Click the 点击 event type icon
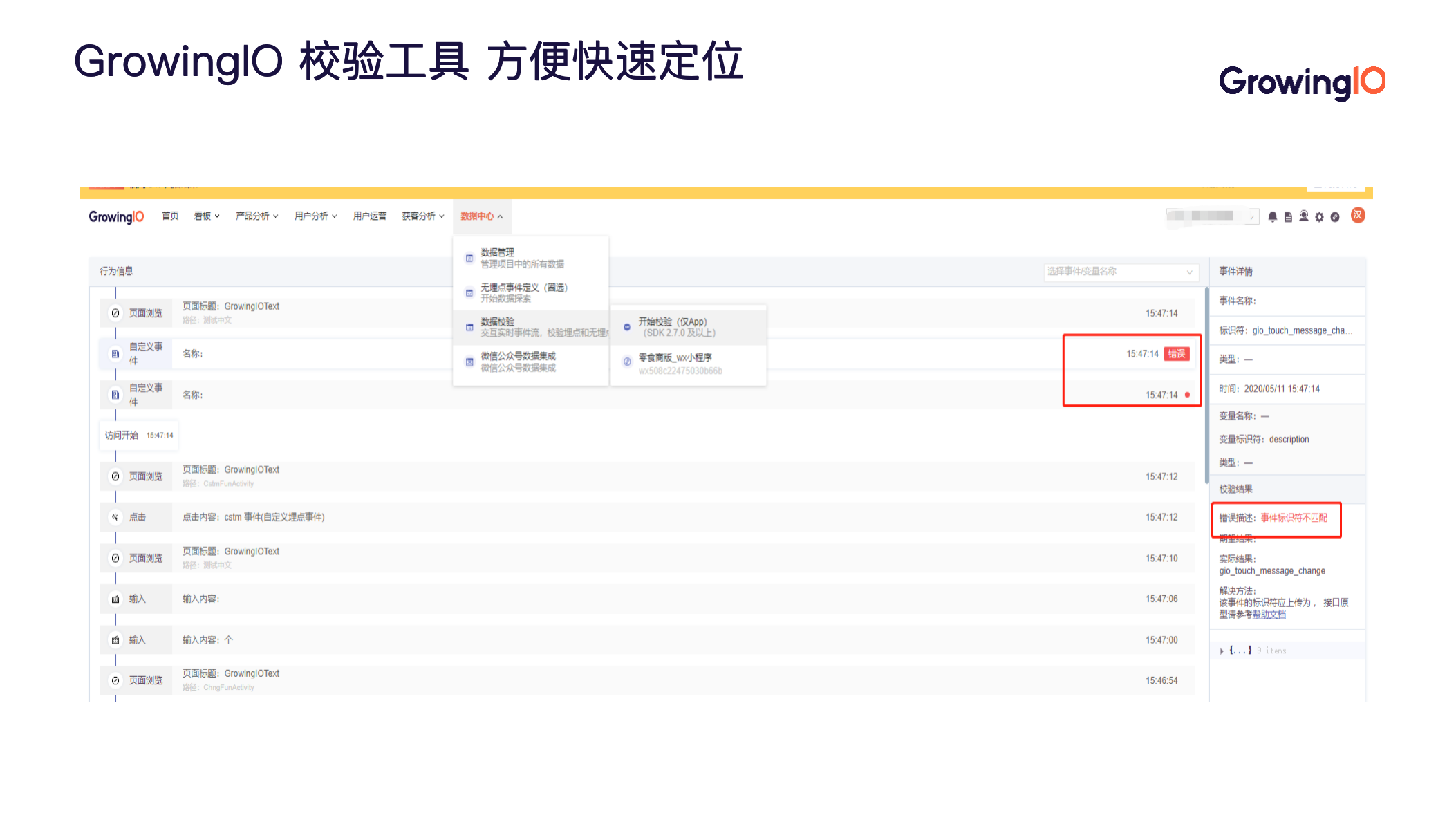Image resolution: width=1456 pixels, height=813 pixels. [x=115, y=517]
